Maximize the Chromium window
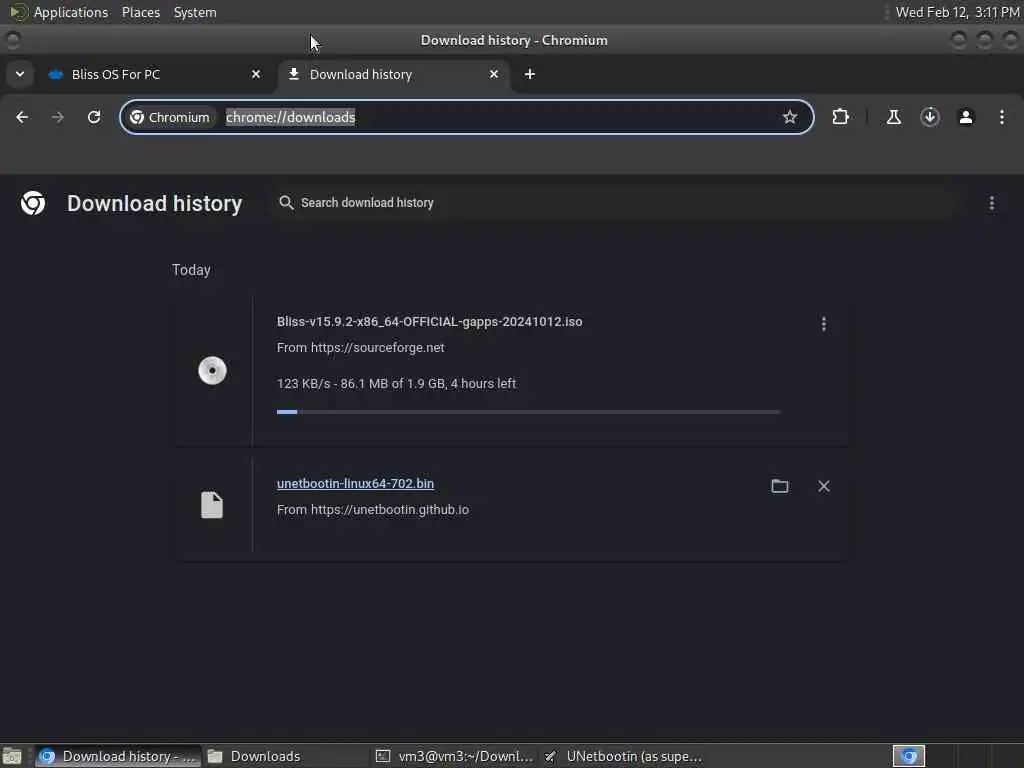This screenshot has width=1024, height=768. click(985, 40)
